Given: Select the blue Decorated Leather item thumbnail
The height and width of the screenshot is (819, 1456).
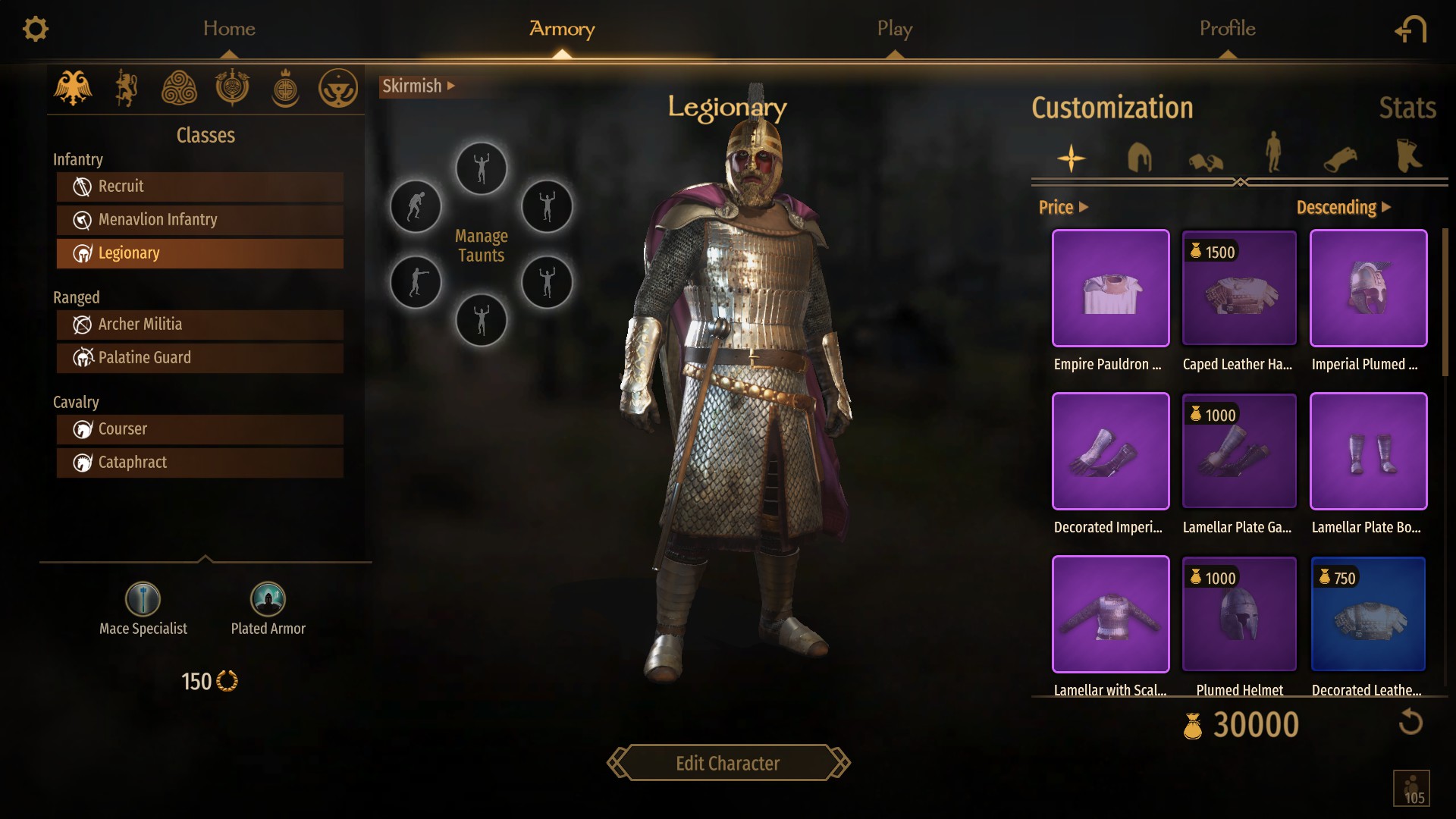Looking at the screenshot, I should click(1368, 614).
